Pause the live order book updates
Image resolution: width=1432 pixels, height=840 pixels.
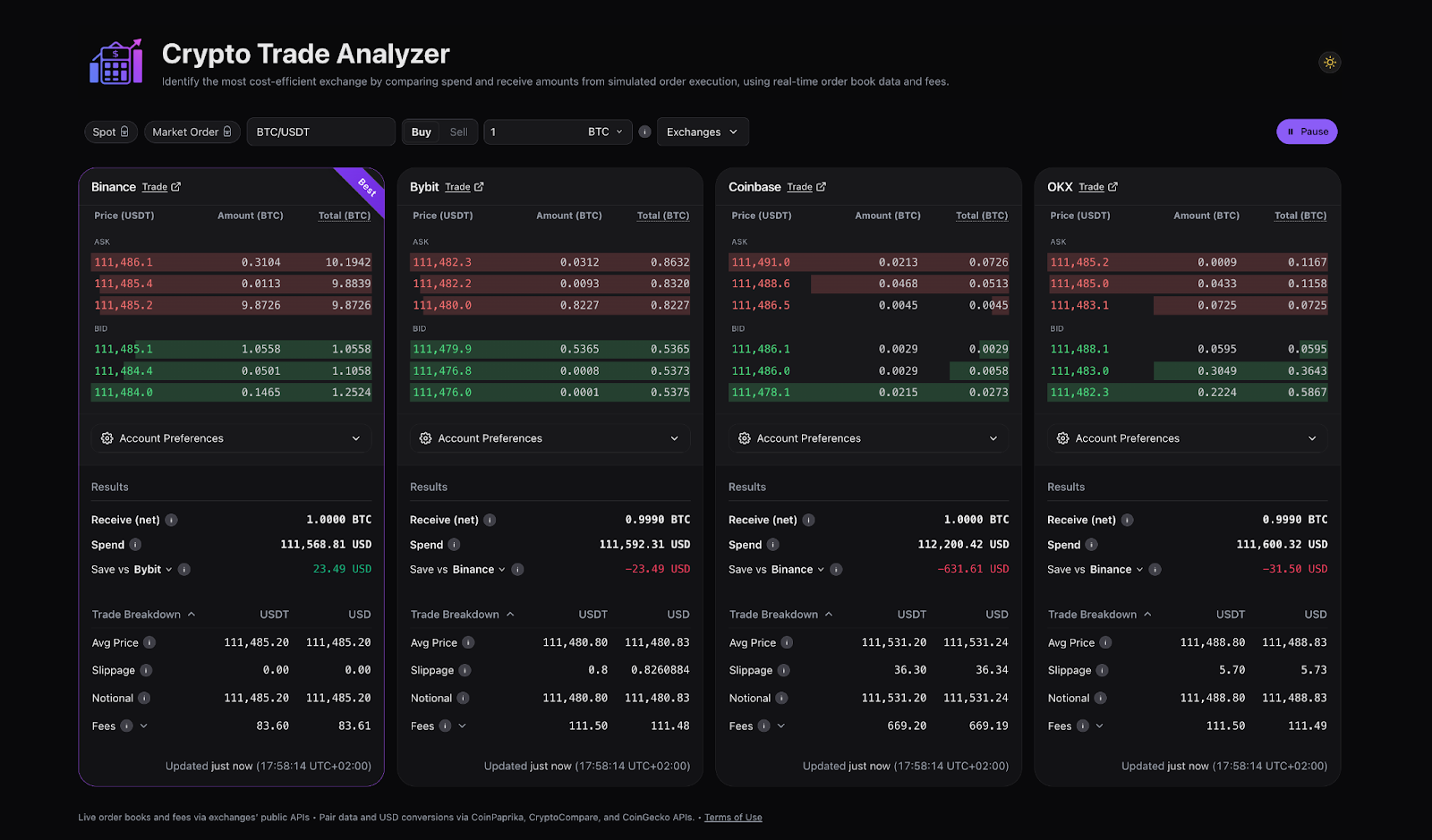[x=1307, y=132]
